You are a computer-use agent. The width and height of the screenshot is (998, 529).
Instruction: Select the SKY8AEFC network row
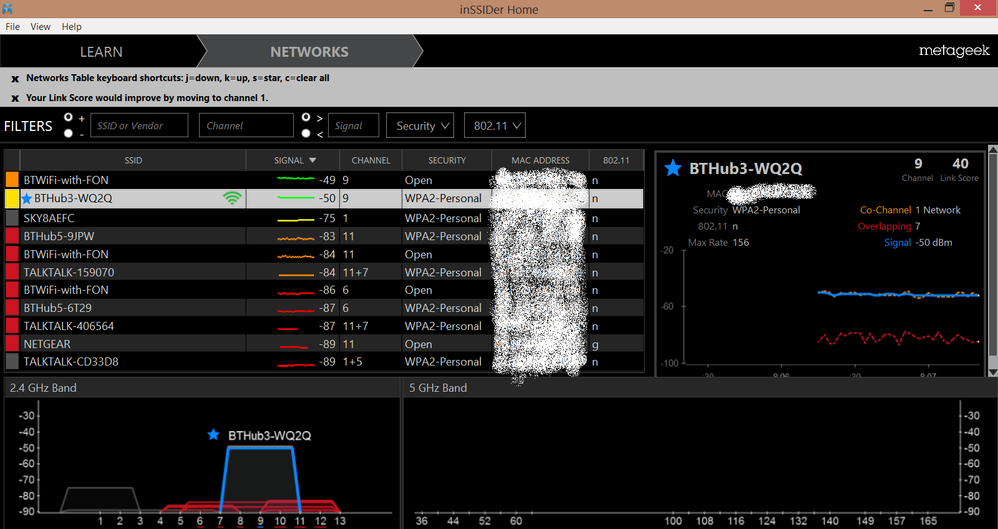[x=324, y=218]
